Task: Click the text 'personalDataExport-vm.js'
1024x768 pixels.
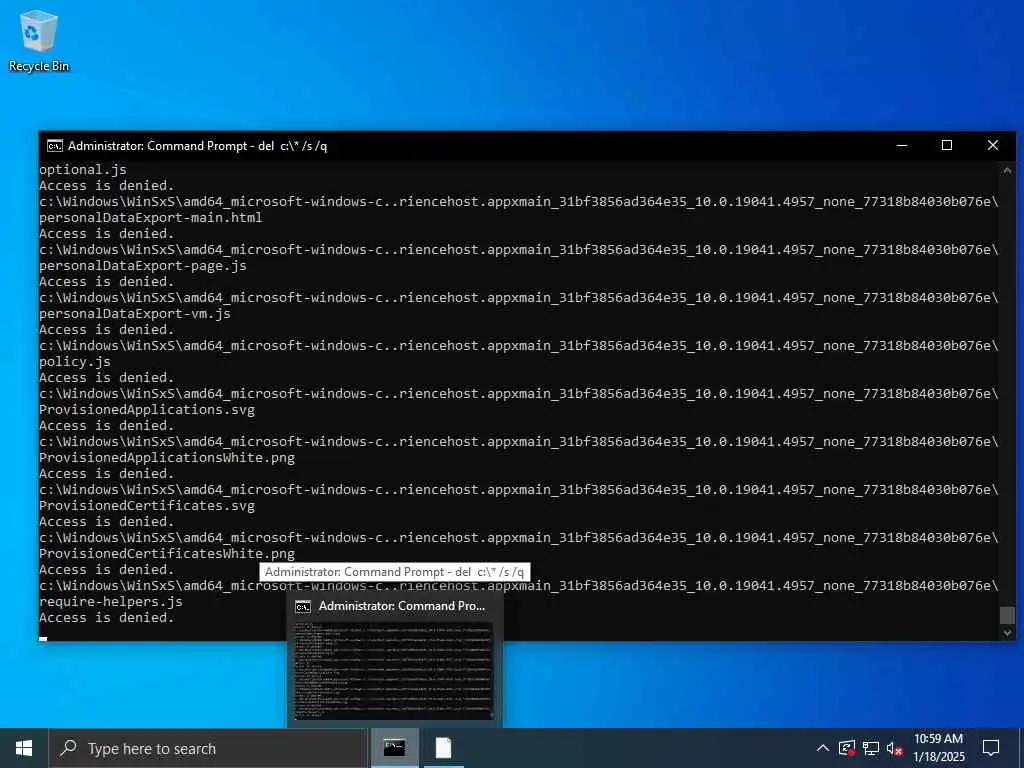Action: (135, 313)
